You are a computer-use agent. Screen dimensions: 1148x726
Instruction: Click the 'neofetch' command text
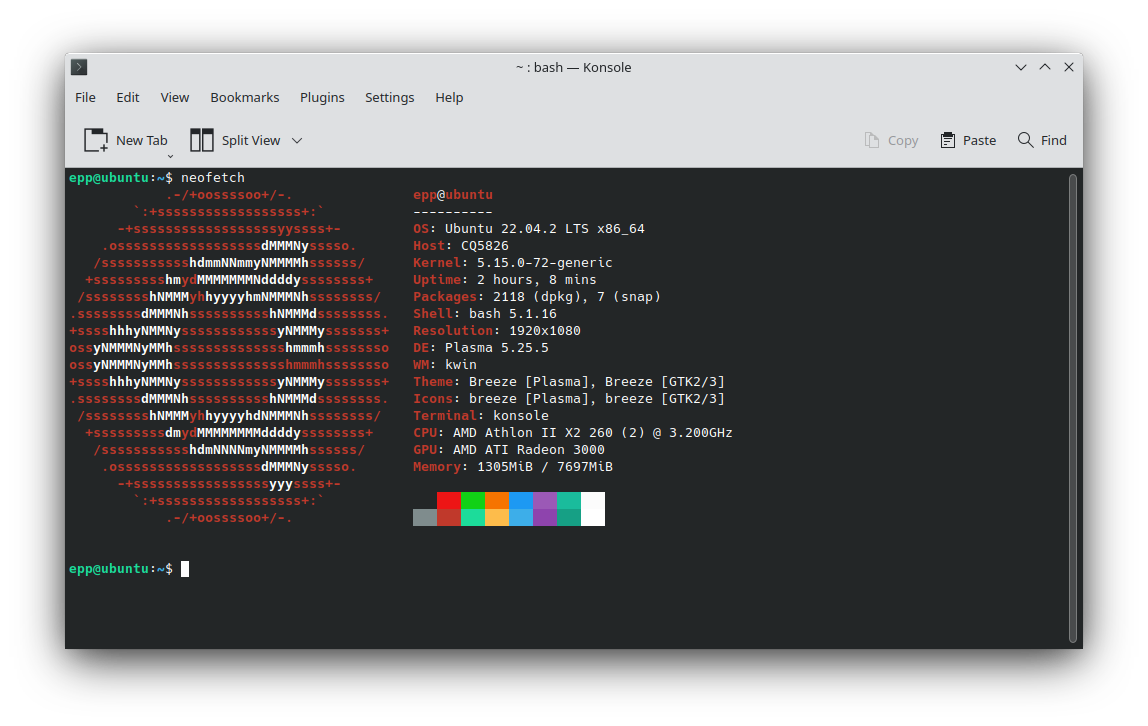tap(213, 178)
